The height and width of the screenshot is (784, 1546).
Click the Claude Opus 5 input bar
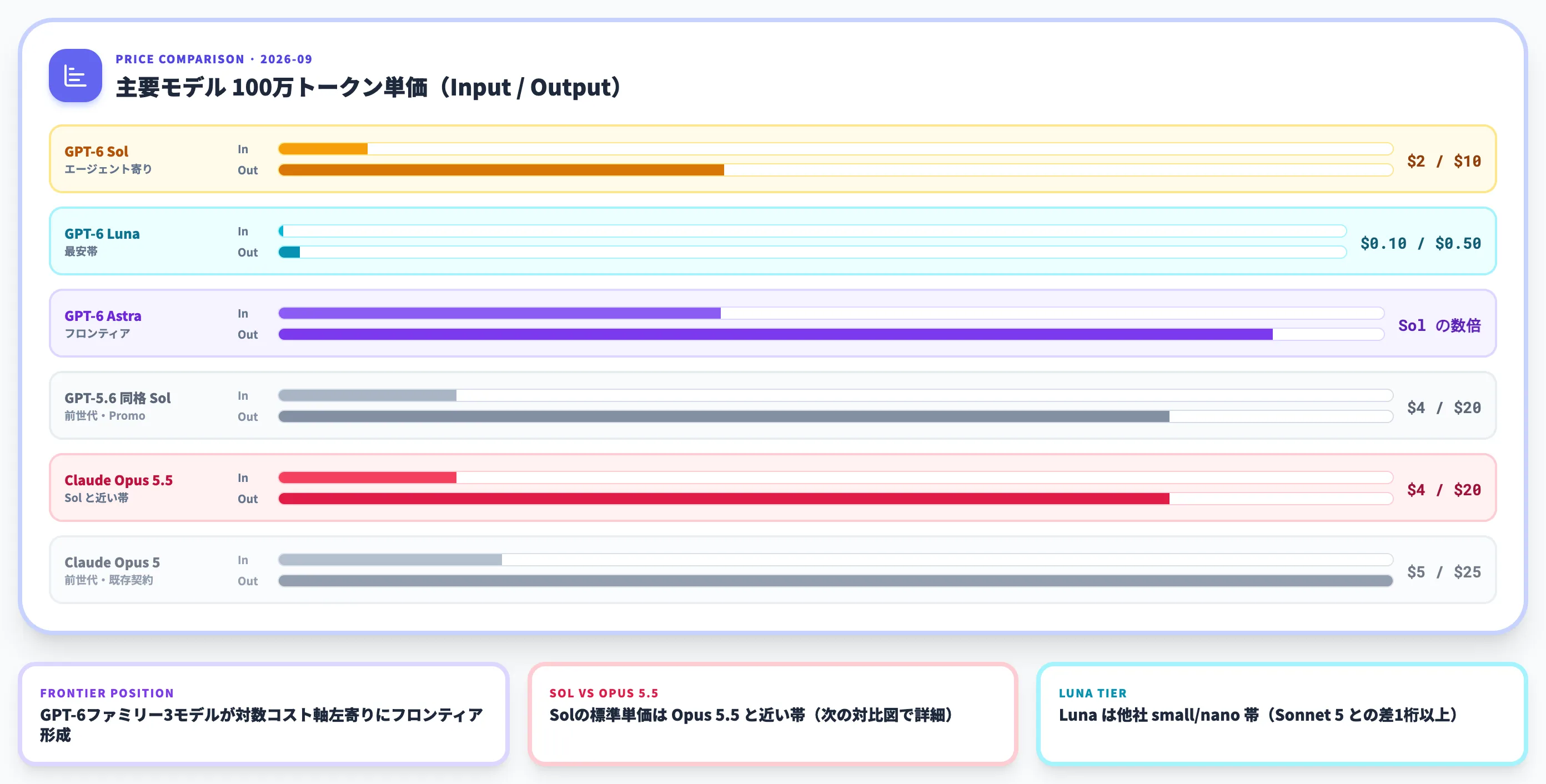(835, 560)
